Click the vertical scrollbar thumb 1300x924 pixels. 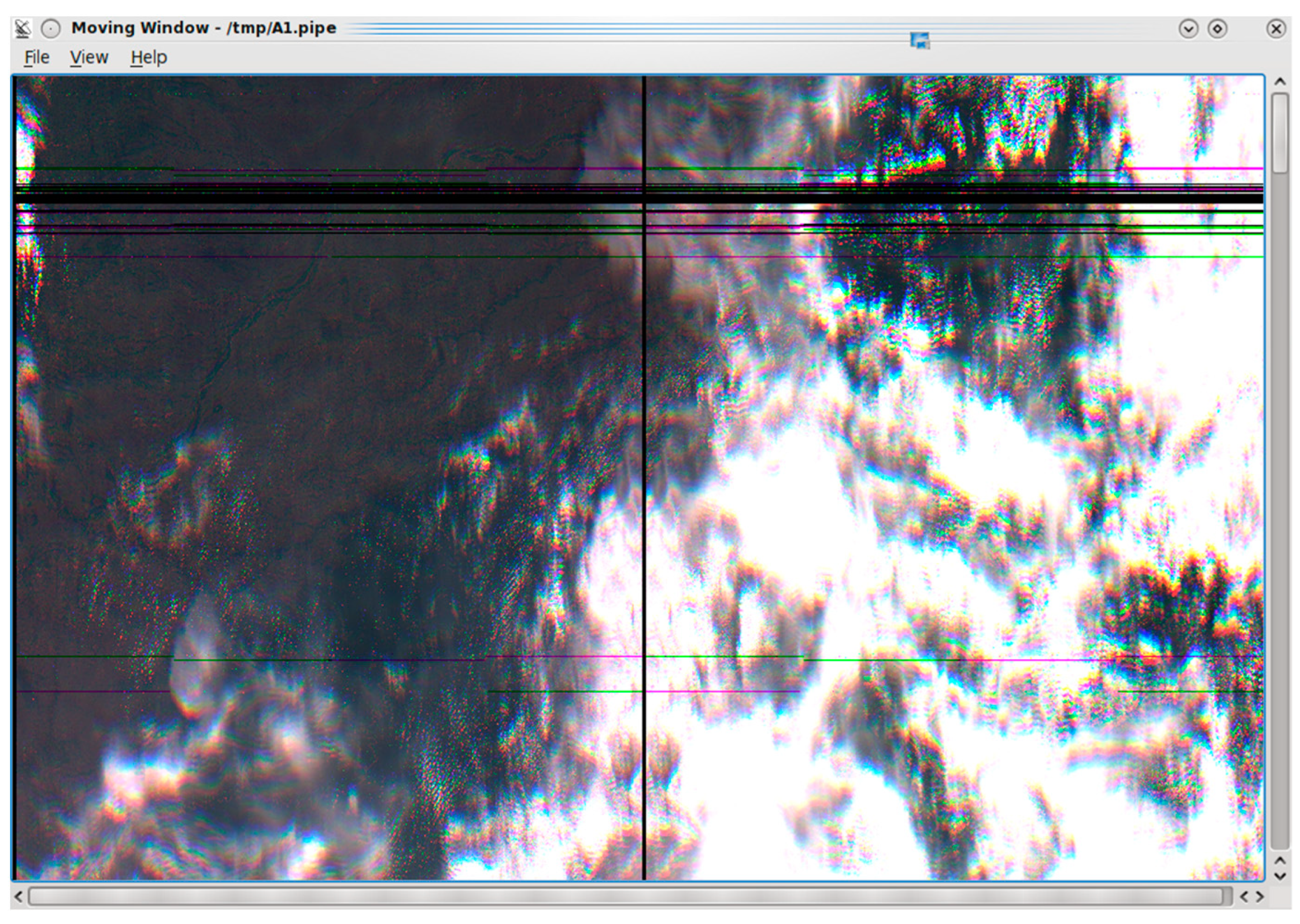coord(1280,133)
